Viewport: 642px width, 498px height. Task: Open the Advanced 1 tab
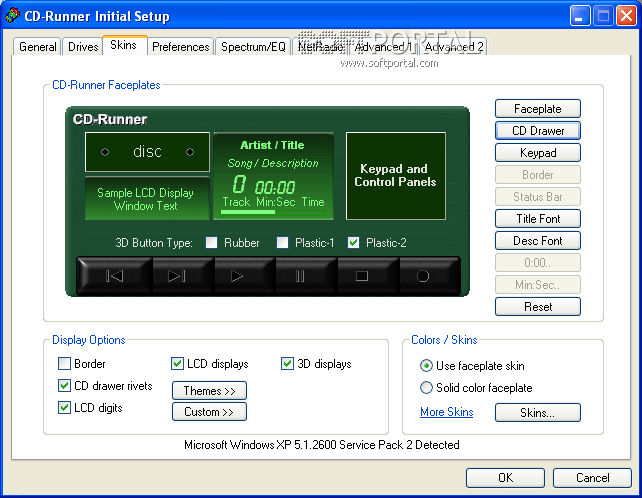pos(383,47)
